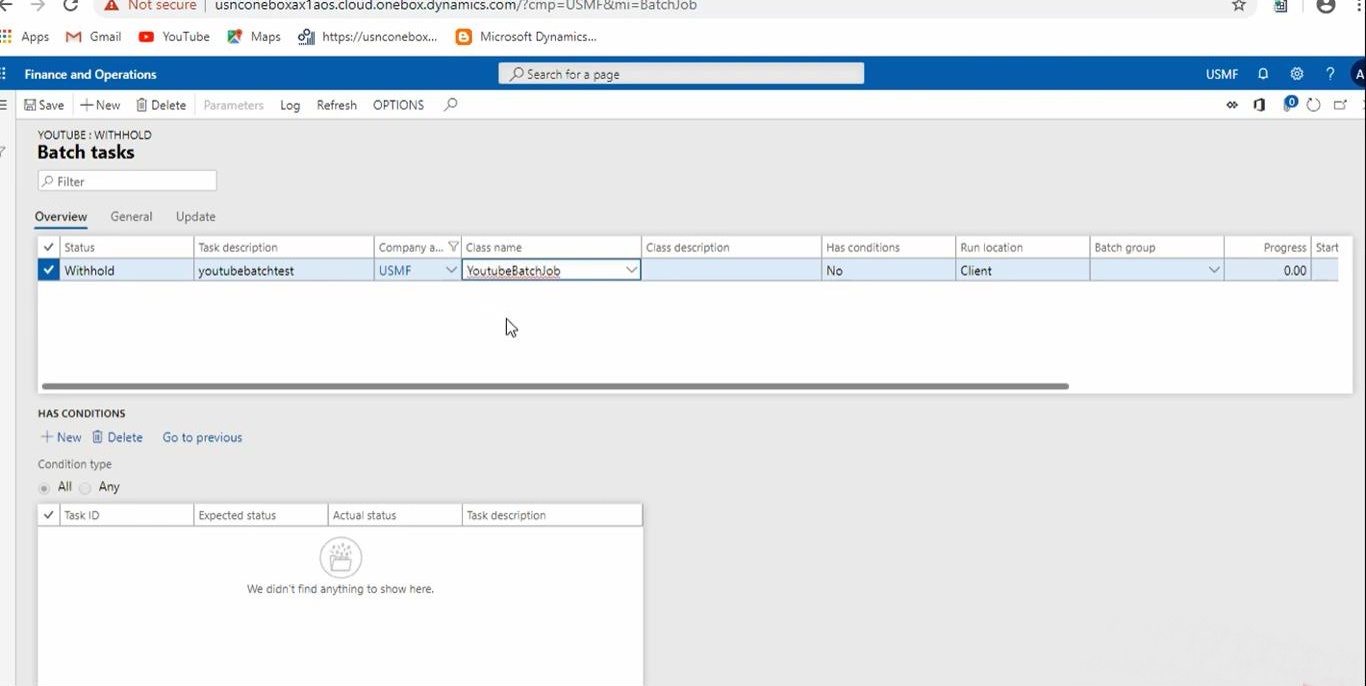Click the refresh session icon near top right

pos(1313,104)
